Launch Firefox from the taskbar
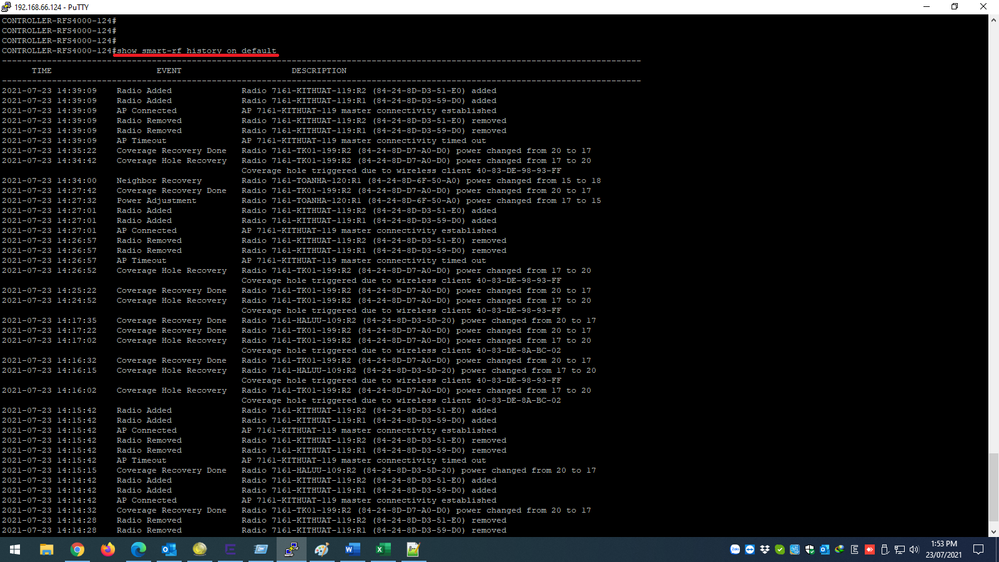This screenshot has width=999, height=562. [x=108, y=549]
